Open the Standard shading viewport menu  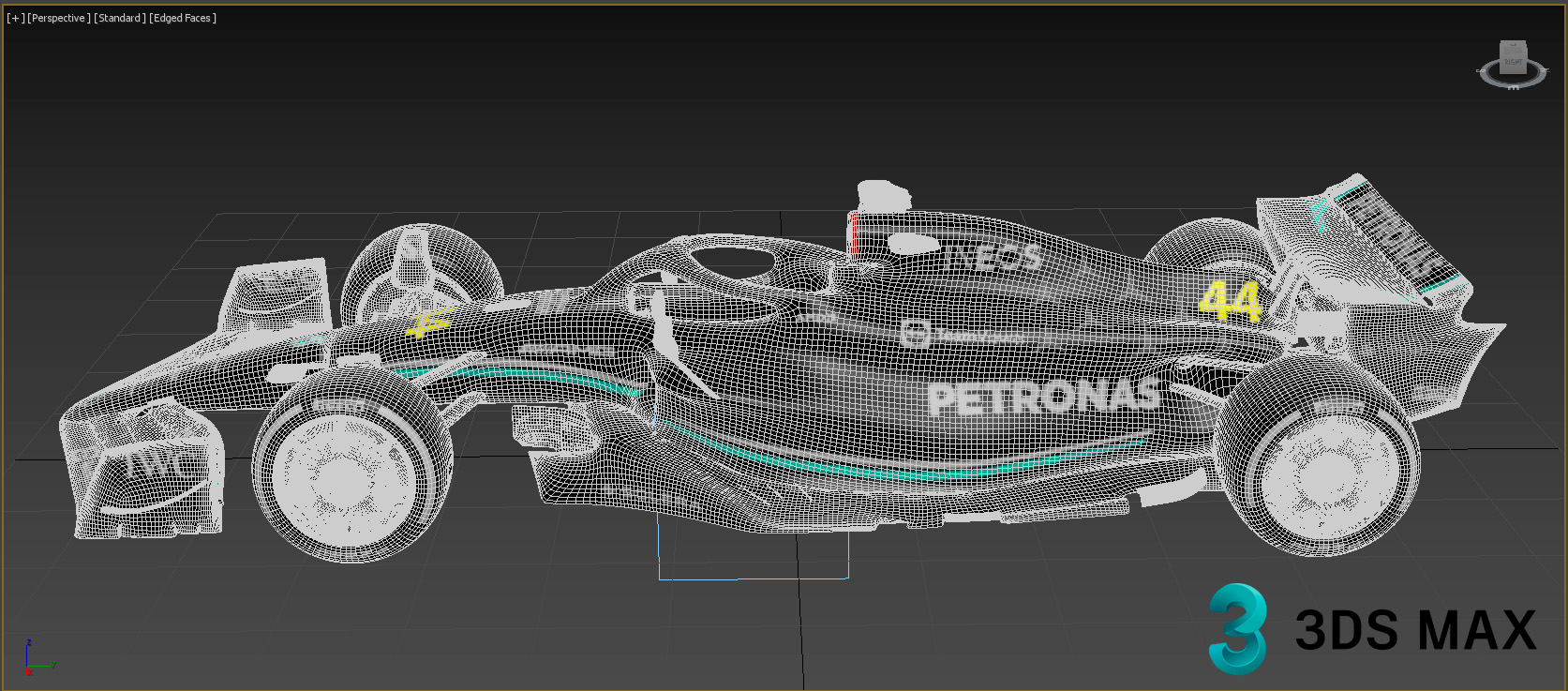tap(120, 18)
